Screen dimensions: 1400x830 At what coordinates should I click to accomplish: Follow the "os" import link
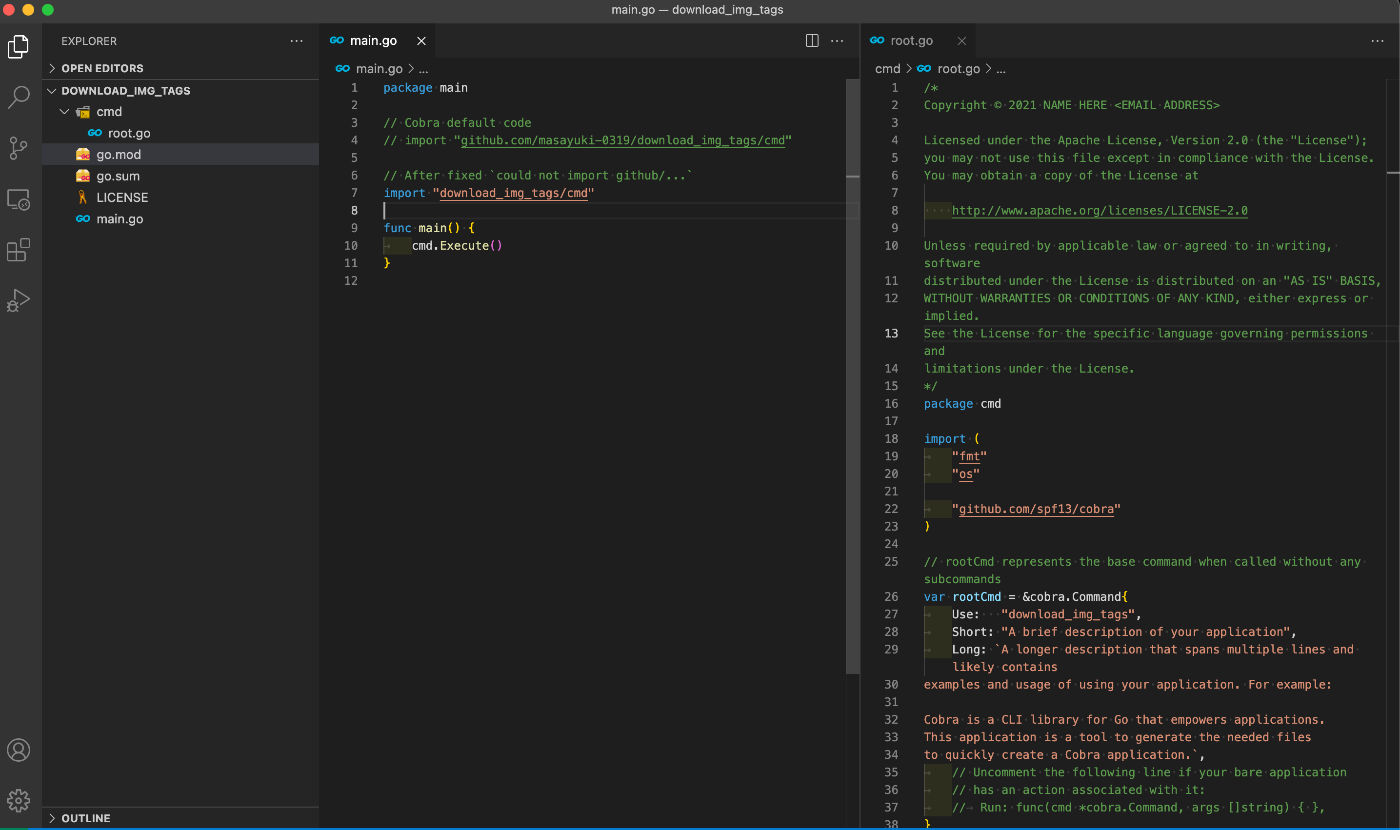[x=966, y=474]
